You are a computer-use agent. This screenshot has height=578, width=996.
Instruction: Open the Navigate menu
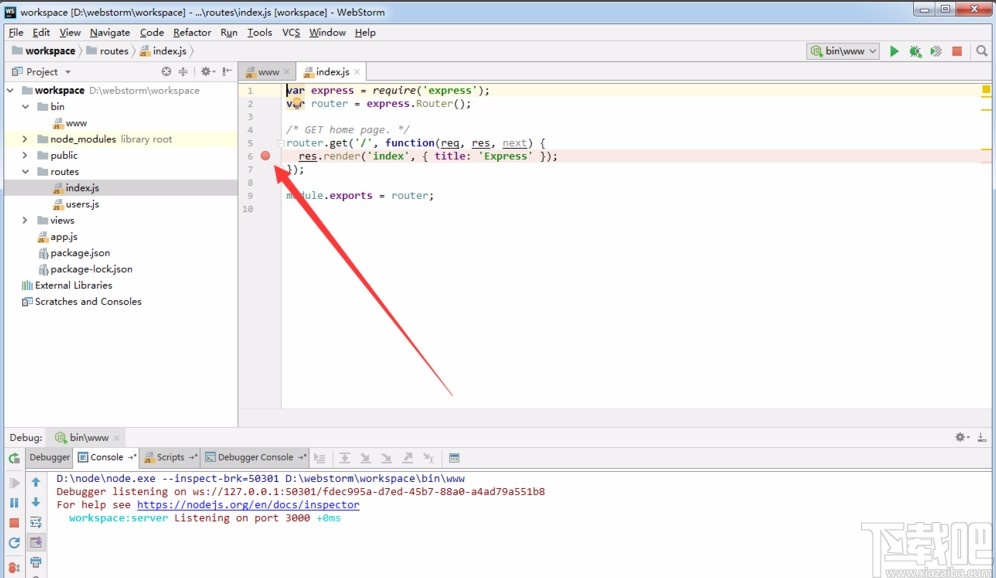pyautogui.click(x=110, y=32)
